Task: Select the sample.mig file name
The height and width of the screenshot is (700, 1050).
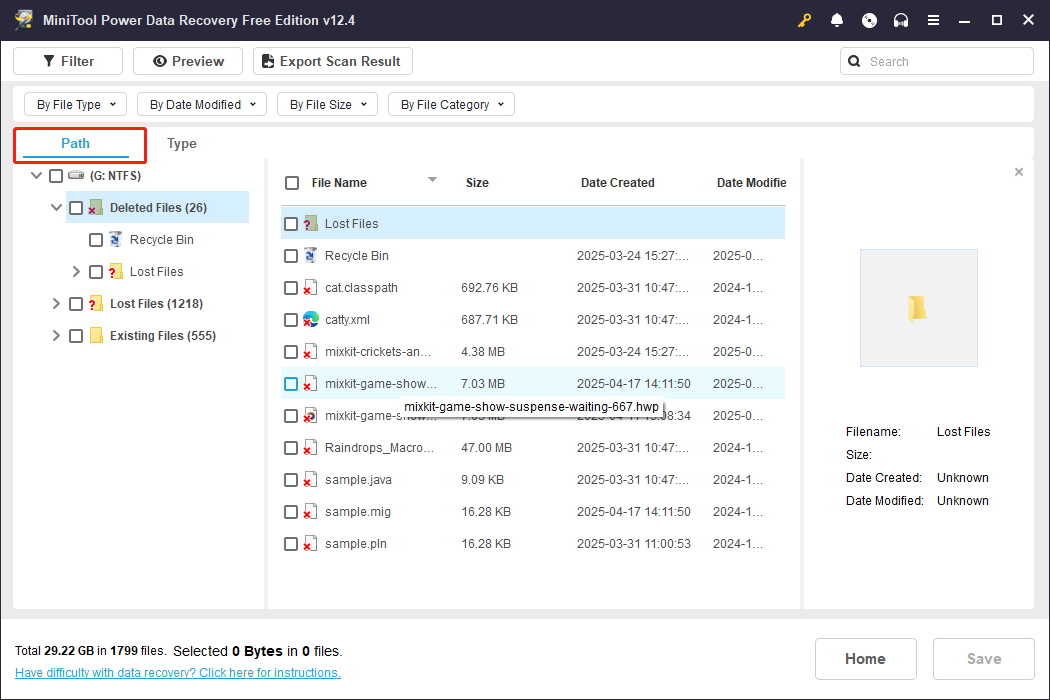Action: point(358,512)
